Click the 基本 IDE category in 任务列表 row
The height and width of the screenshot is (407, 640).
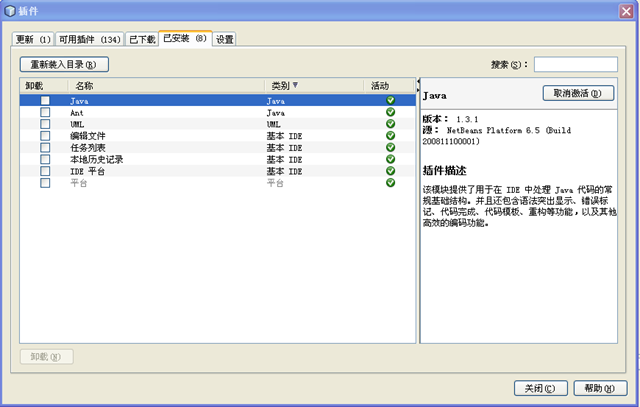click(284, 148)
